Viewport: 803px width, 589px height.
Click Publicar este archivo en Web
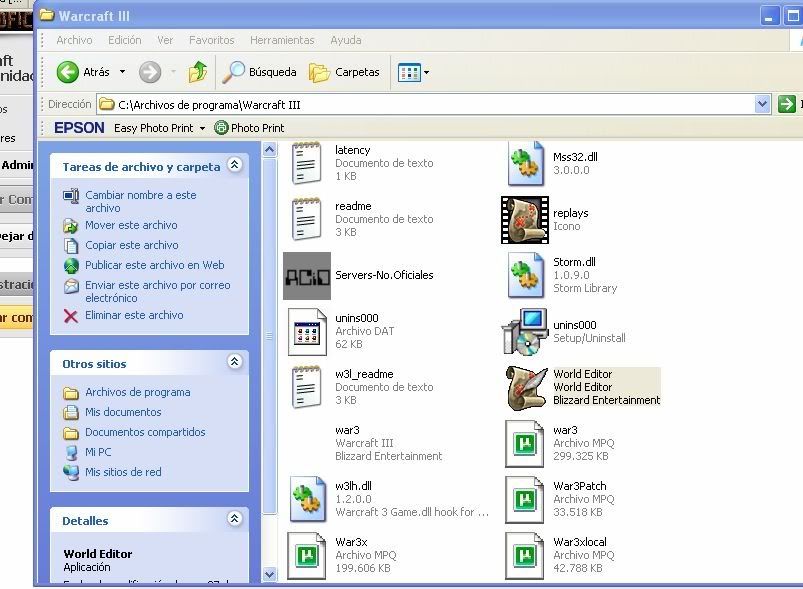pos(155,265)
